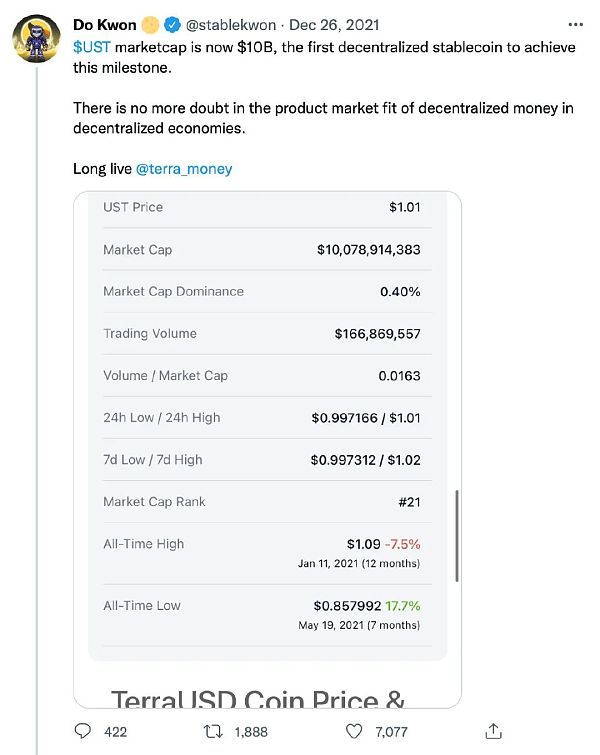Click the 1,888 retweets count
This screenshot has height=755, width=600.
pyautogui.click(x=250, y=732)
